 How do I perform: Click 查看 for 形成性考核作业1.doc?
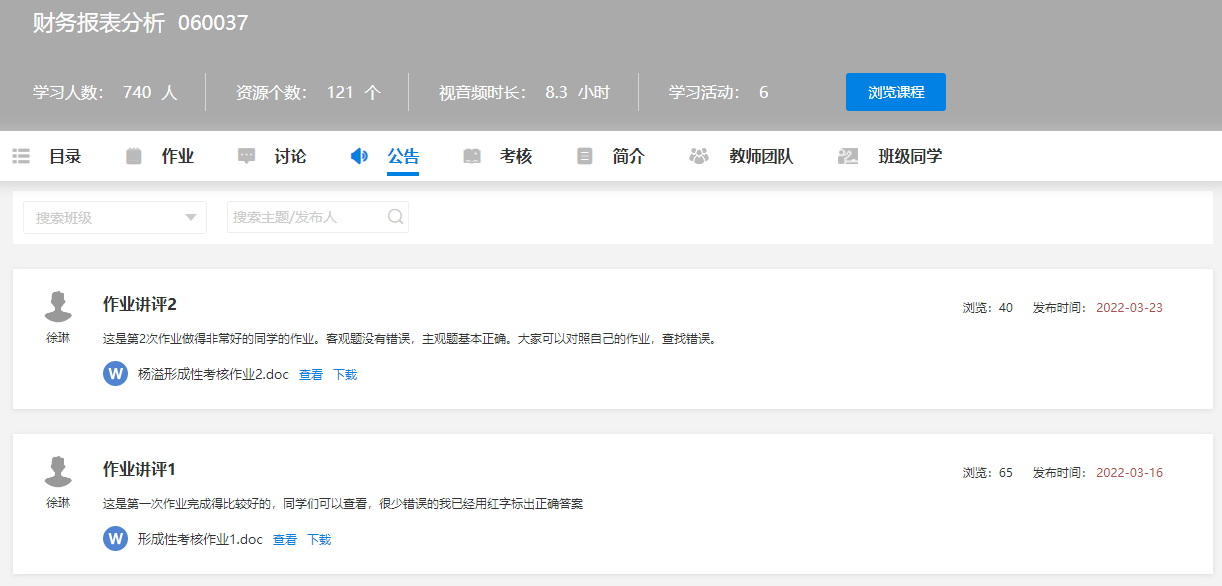pos(285,540)
